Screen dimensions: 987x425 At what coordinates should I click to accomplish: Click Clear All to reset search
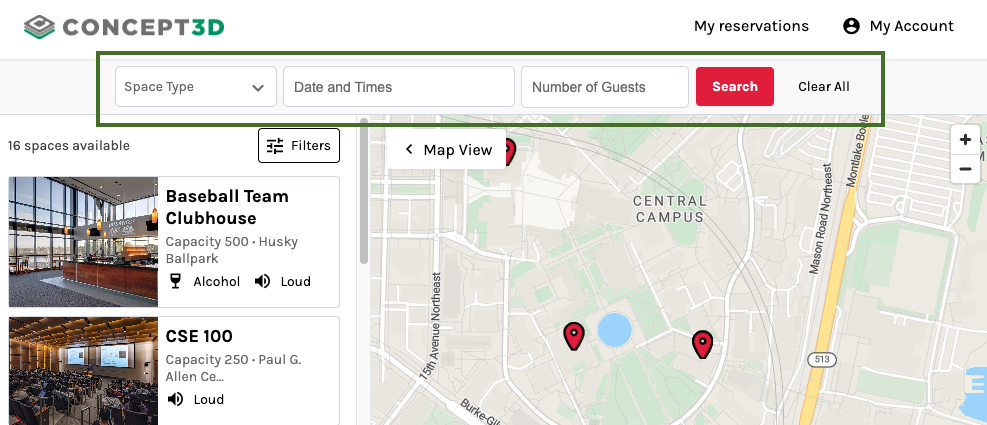pos(823,87)
